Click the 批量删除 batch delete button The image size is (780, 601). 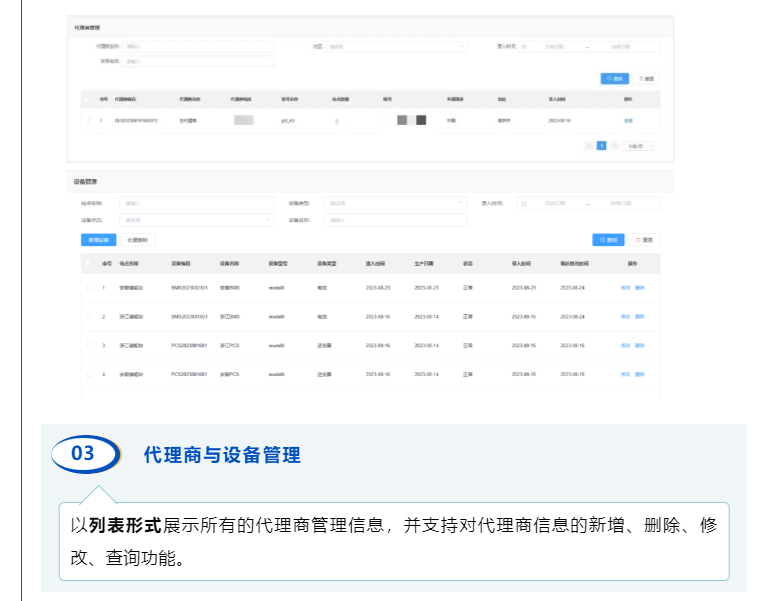[138, 240]
